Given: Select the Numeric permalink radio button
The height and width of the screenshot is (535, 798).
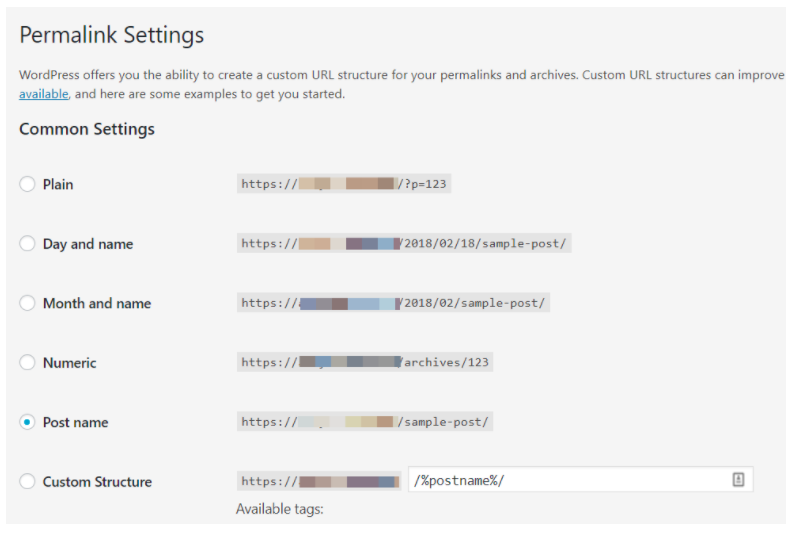Looking at the screenshot, I should (27, 362).
